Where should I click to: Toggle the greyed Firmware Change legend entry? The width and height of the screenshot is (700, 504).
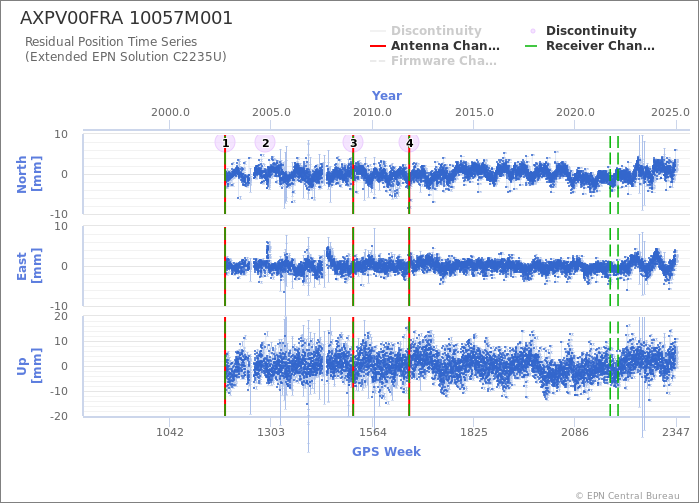[433, 61]
